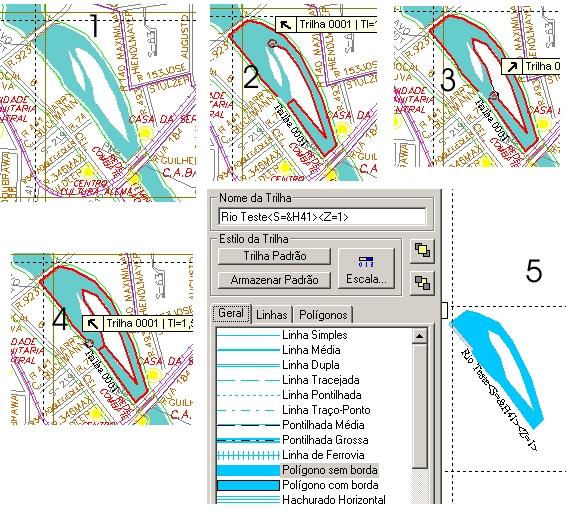Click the arrow icon on Trilha 0001 tooltip in map 2
This screenshot has height=529, width=567.
coord(286,25)
